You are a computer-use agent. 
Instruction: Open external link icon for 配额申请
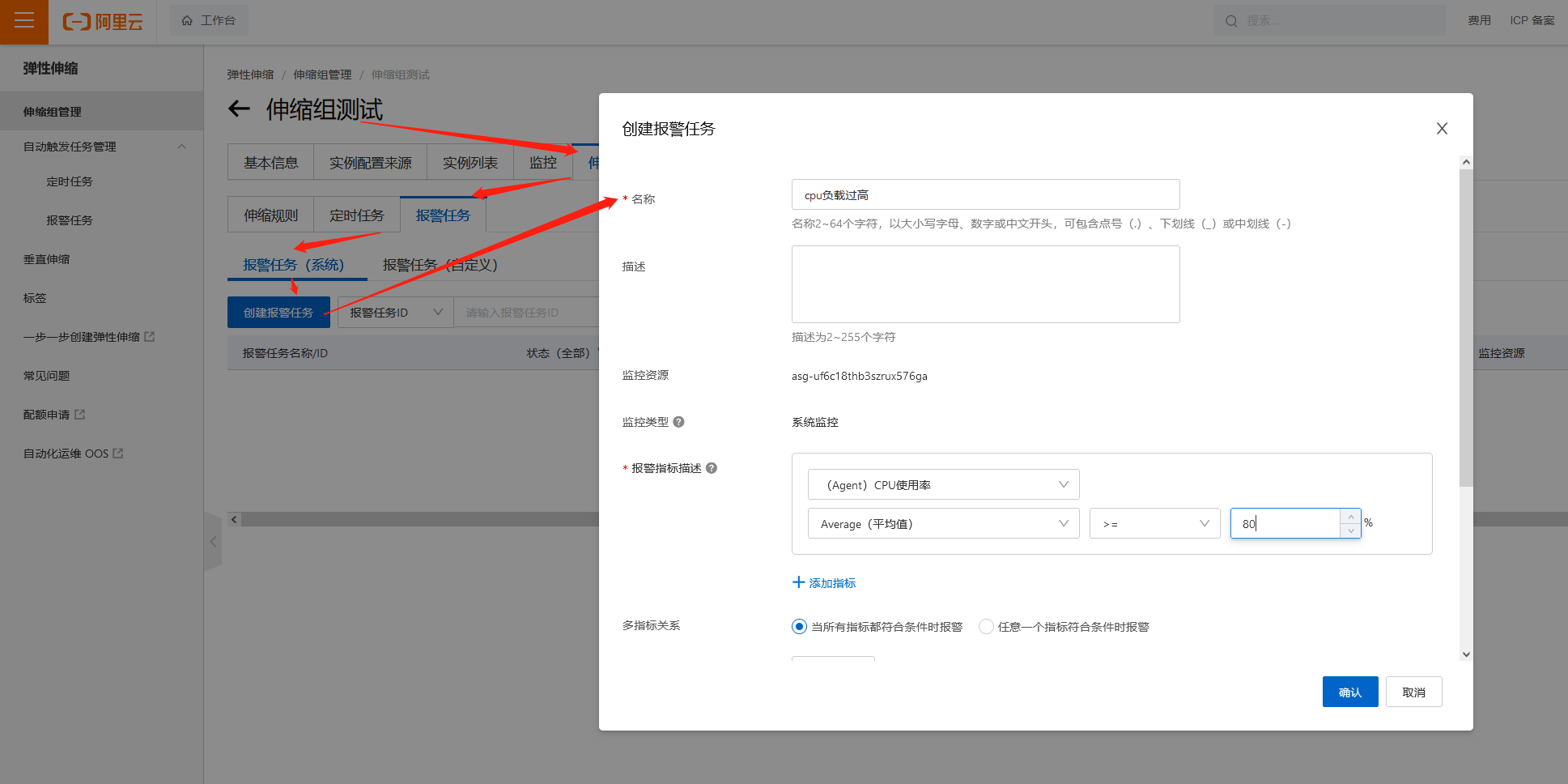point(80,414)
